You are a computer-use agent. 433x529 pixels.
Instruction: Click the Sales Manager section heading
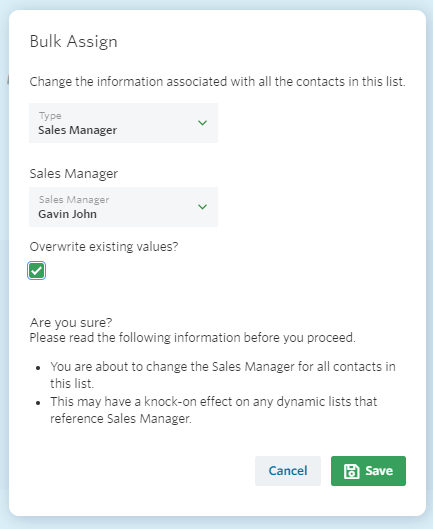74,174
